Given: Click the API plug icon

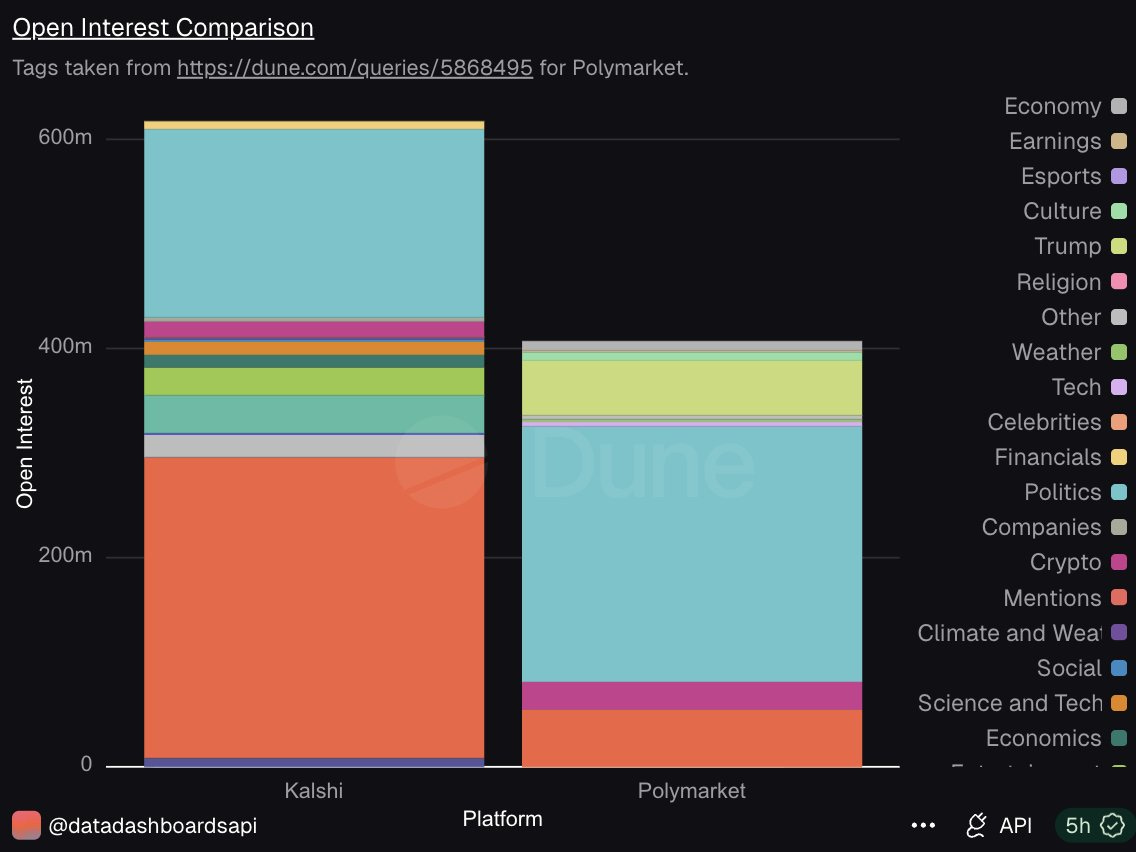Looking at the screenshot, I should 977,825.
